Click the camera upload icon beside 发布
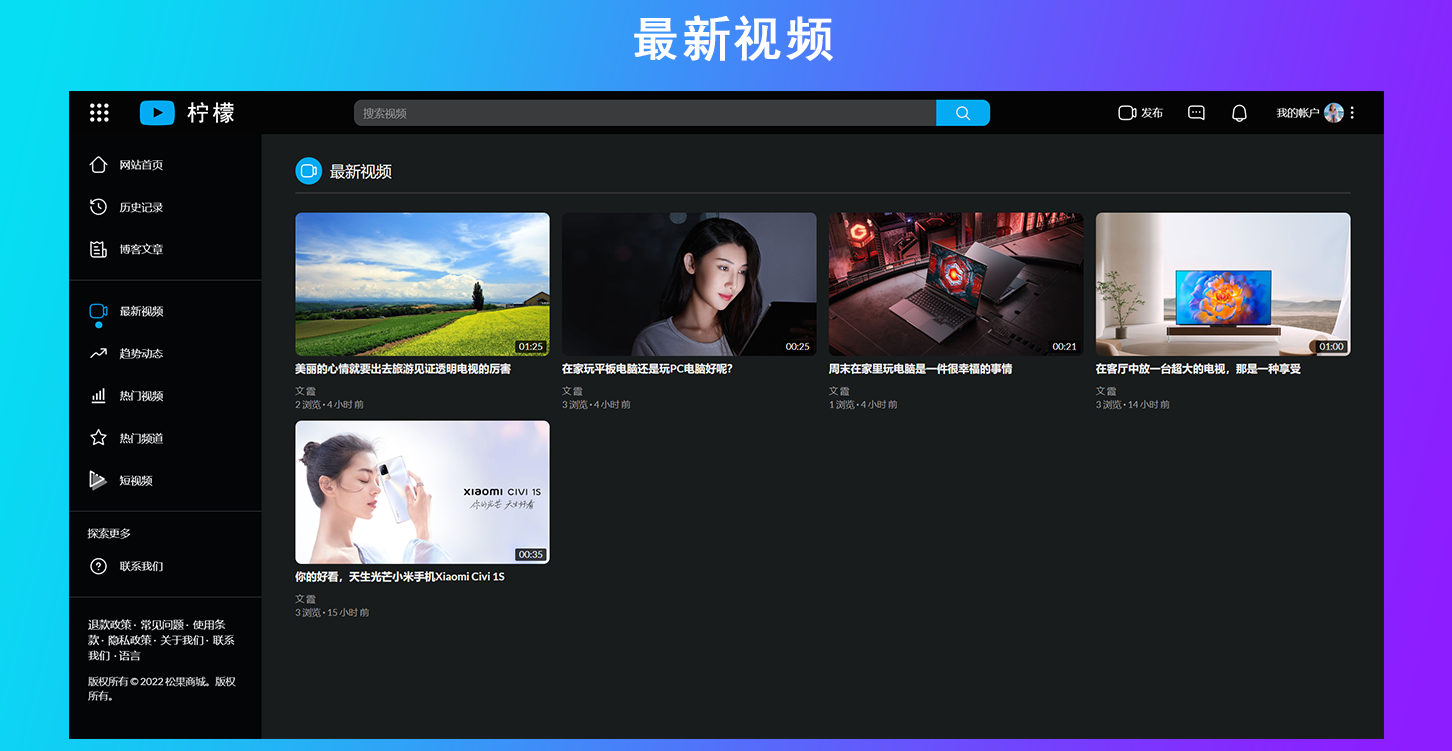1452x751 pixels. tap(1128, 113)
